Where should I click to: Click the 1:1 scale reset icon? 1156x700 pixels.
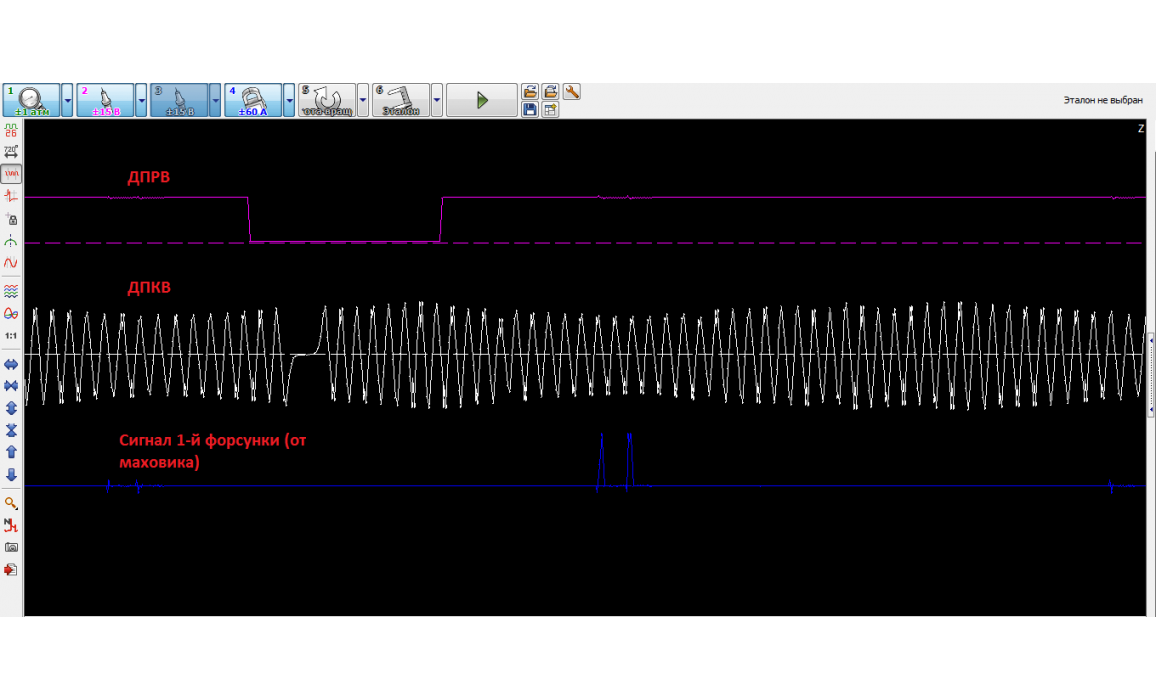[x=11, y=335]
